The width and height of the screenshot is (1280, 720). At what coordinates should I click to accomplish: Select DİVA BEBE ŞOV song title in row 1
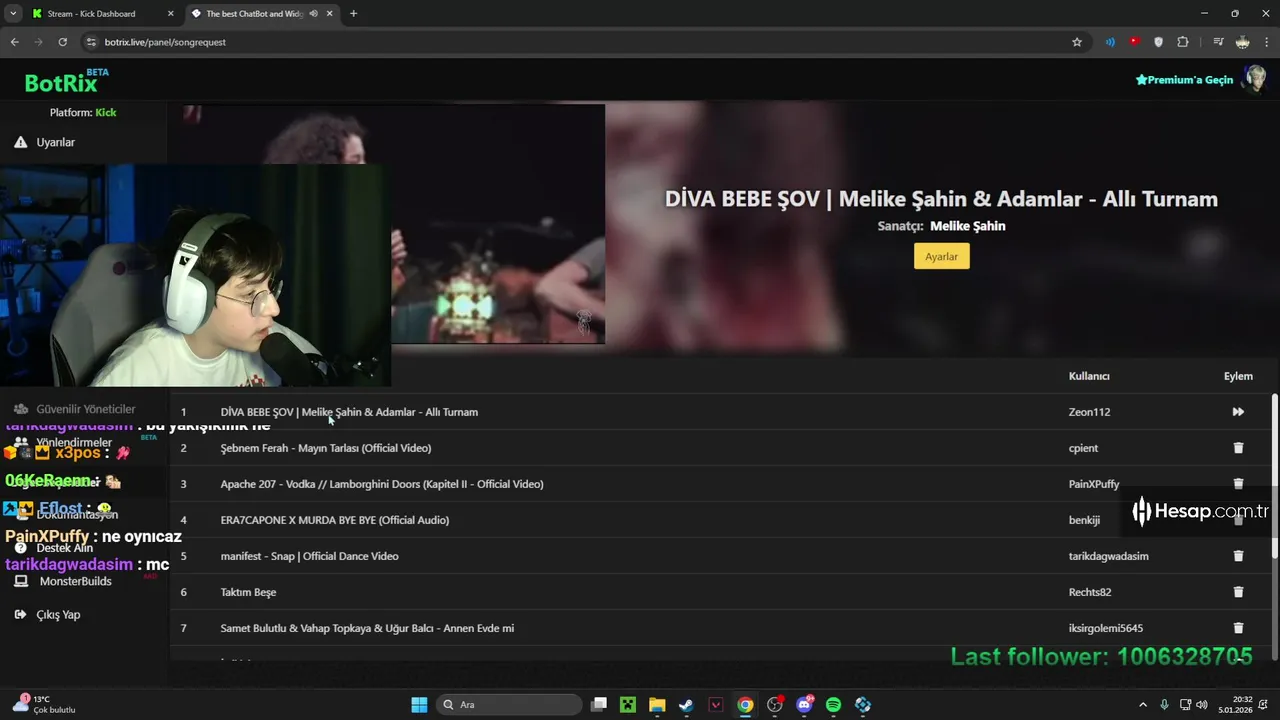[349, 412]
